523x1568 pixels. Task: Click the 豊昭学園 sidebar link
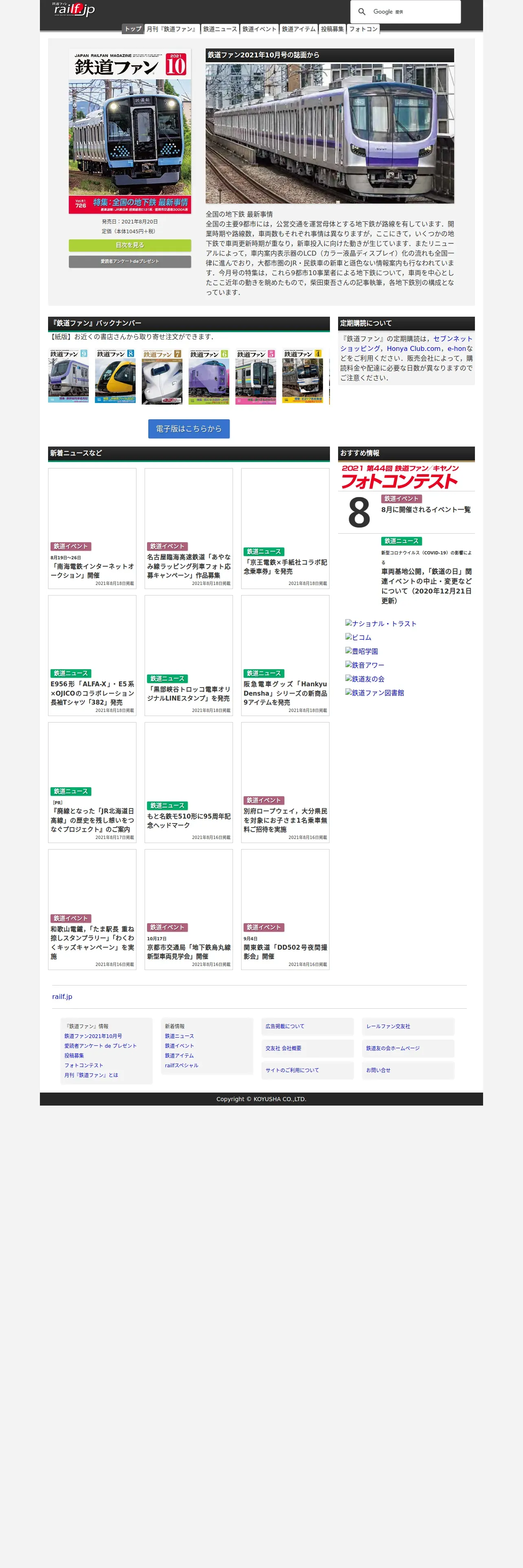pos(362,651)
